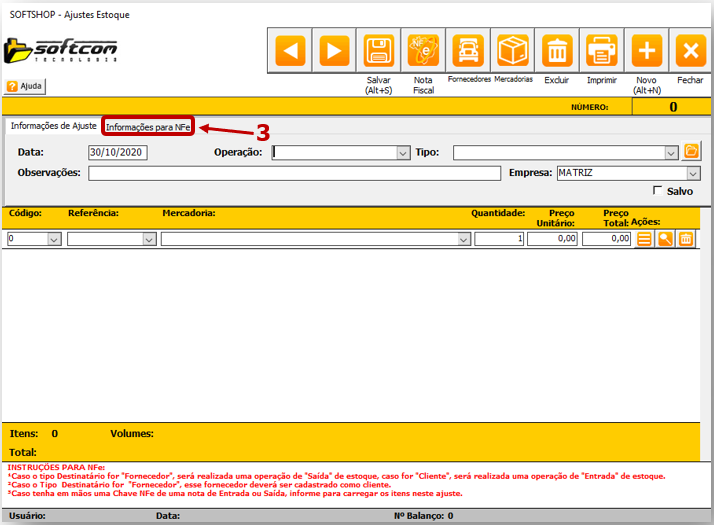This screenshot has height=525, width=714.
Task: Go to the previous record arrow
Action: [x=289, y=50]
